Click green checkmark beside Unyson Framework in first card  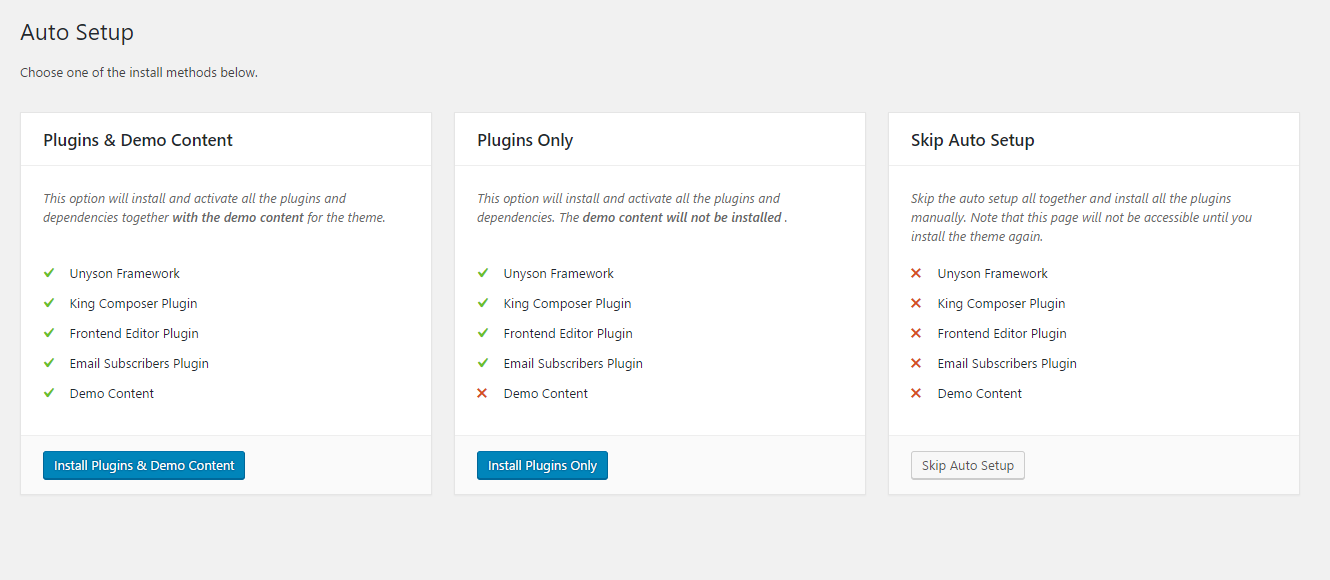pos(49,273)
